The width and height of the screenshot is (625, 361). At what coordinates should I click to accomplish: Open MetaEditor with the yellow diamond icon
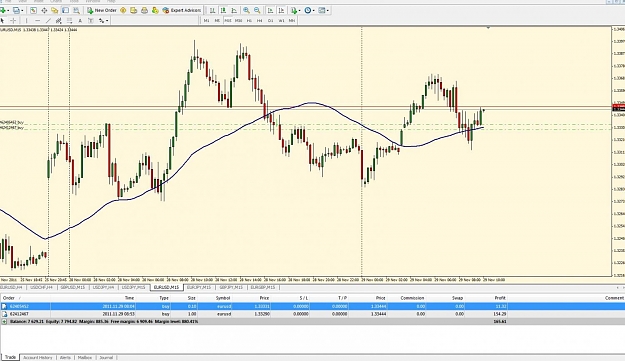tap(123, 10)
